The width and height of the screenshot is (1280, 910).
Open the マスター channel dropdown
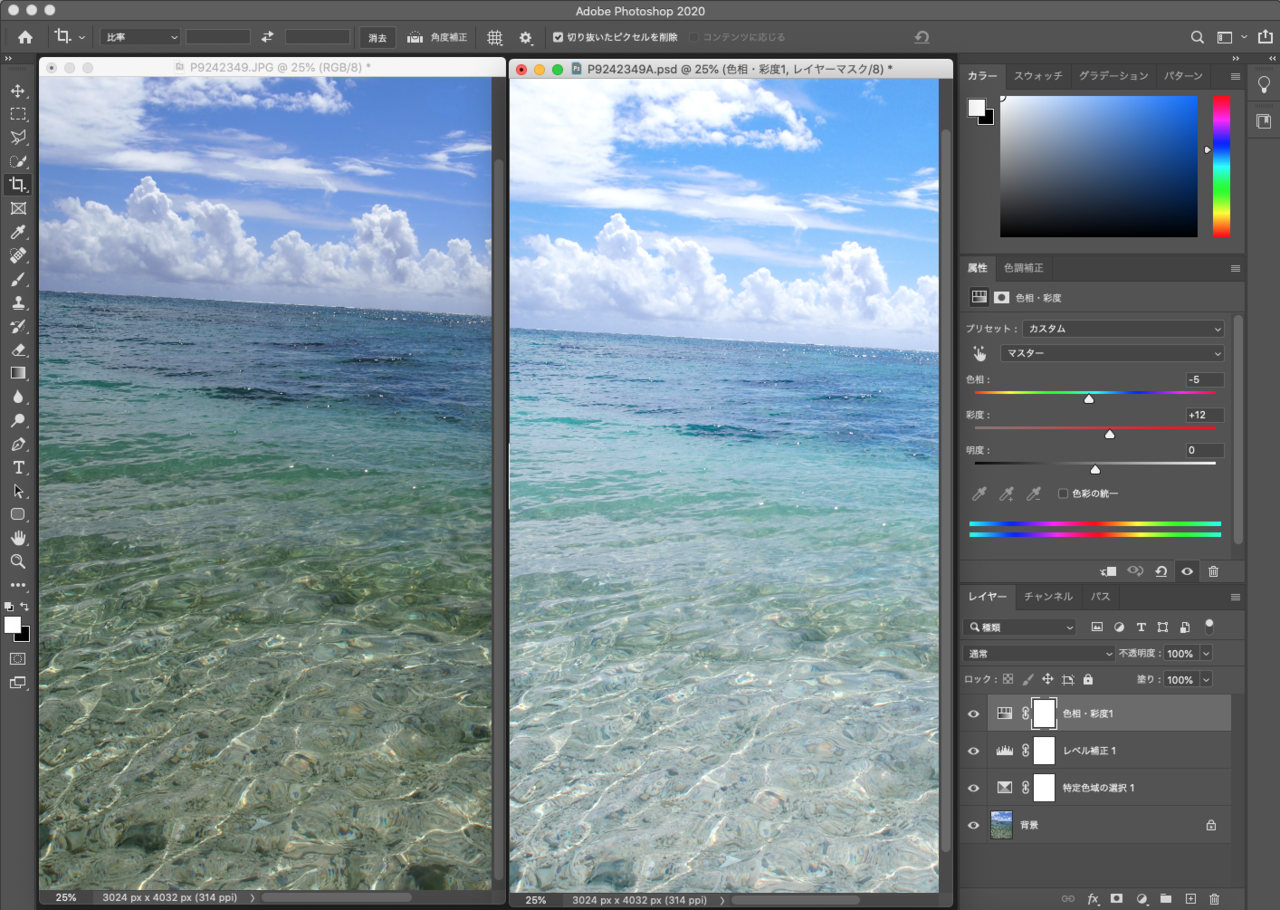[1112, 353]
